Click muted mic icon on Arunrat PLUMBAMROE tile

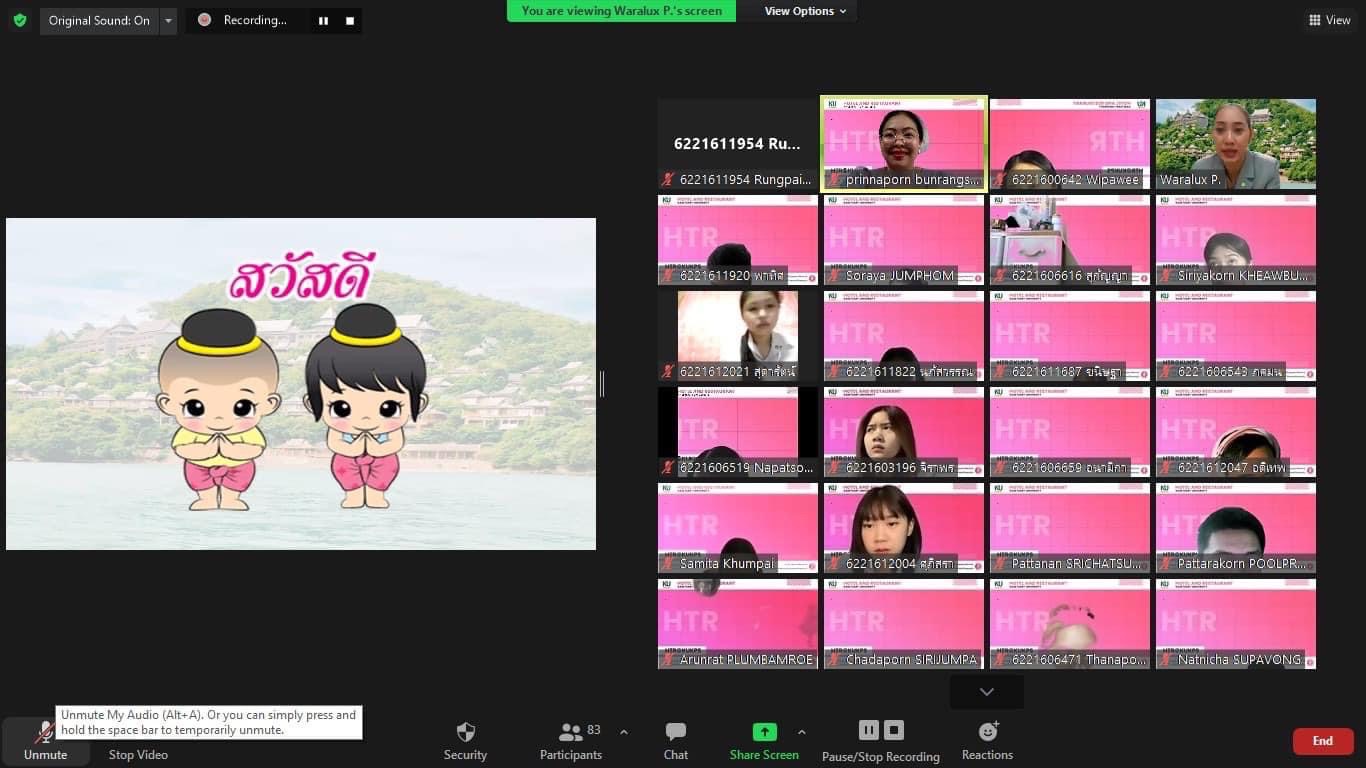[x=668, y=660]
